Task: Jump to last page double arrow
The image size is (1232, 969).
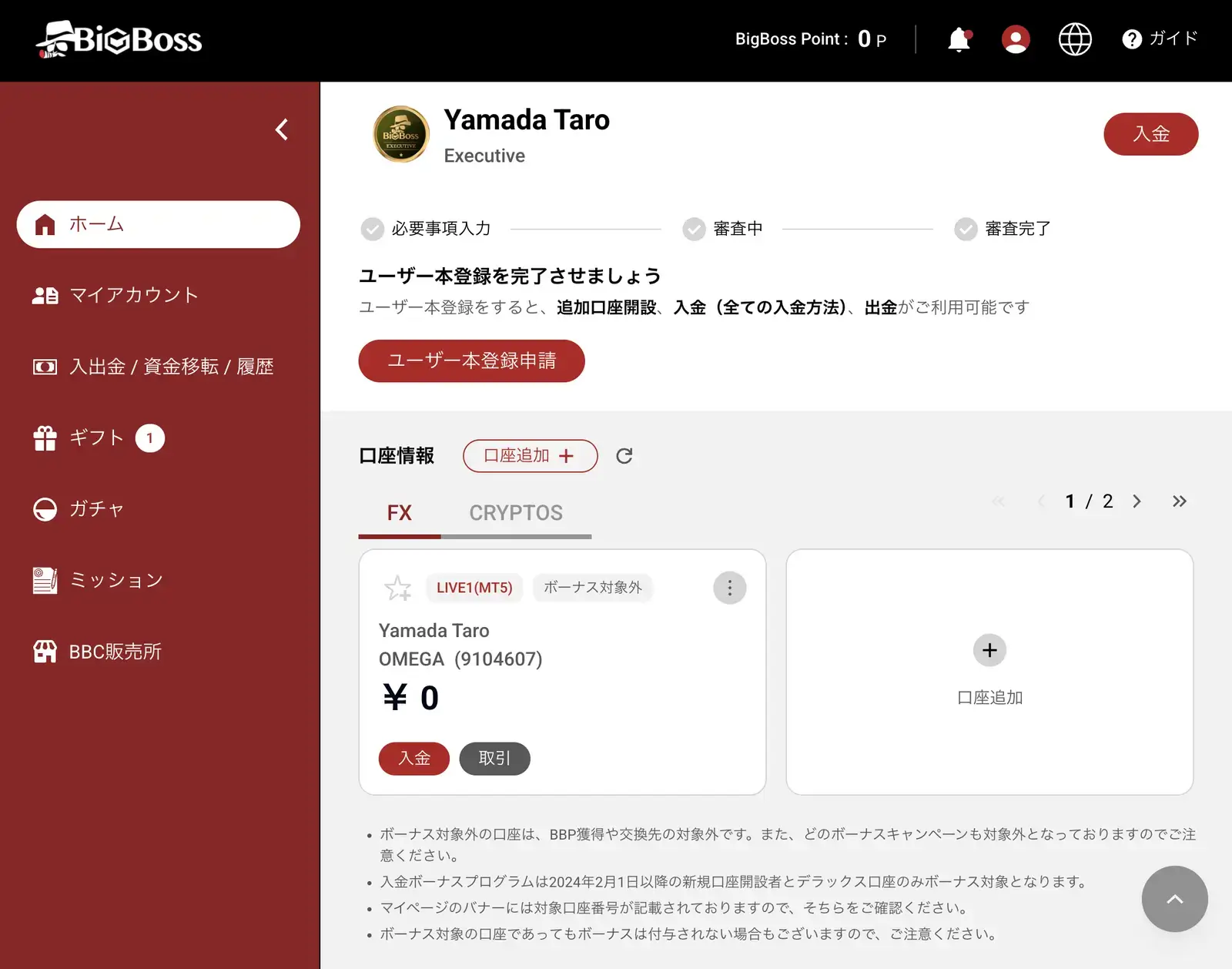Action: [x=1179, y=501]
